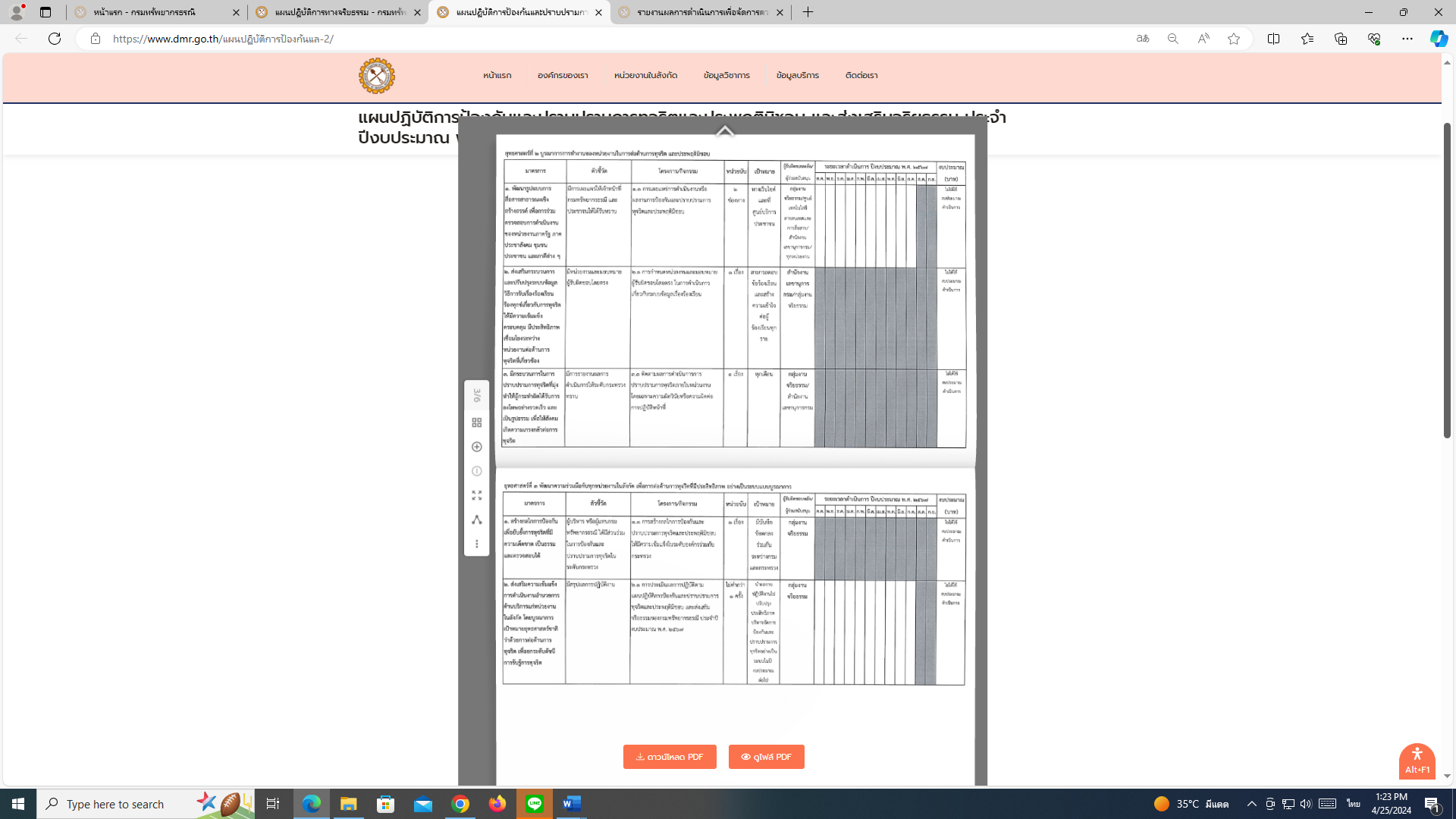Open Browser essentials
Image resolution: width=1456 pixels, height=819 pixels.
pos(1373,39)
